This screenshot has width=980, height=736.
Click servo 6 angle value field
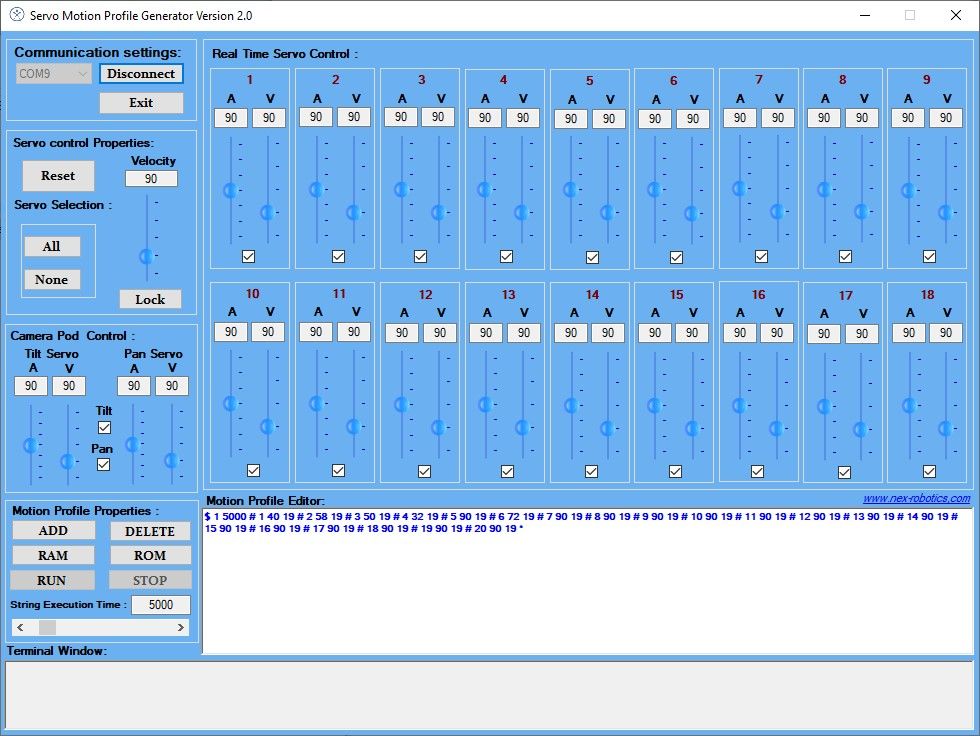click(x=655, y=119)
